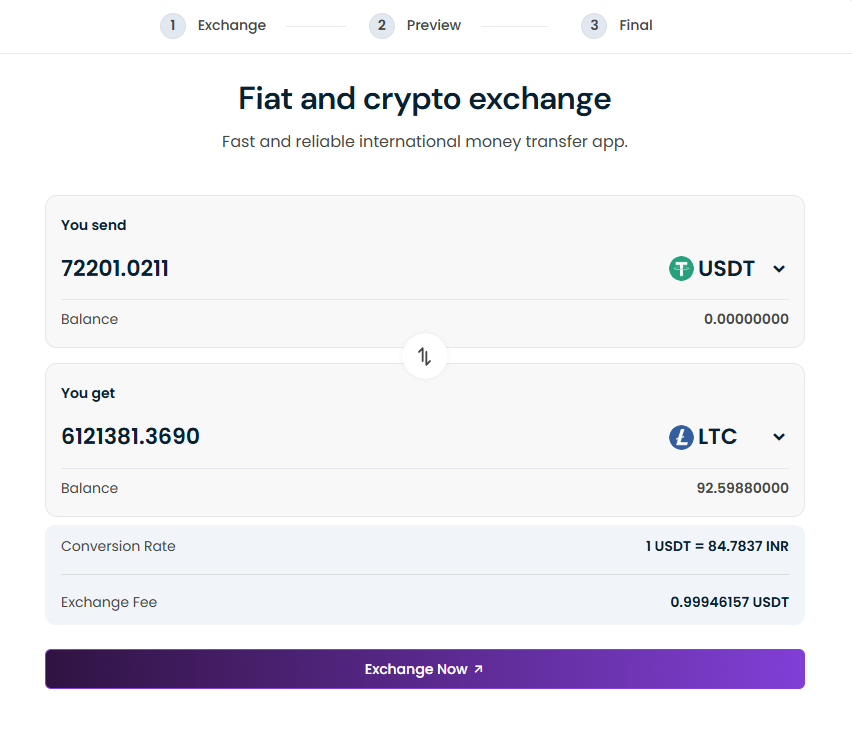Click the send balance value 0.00000000
The width and height of the screenshot is (852, 734).
(x=746, y=320)
